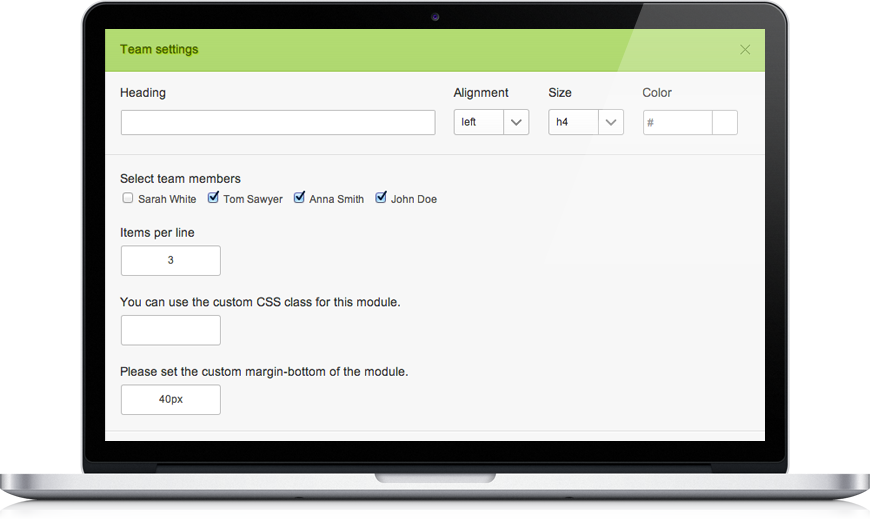Open the color swatch picker box
Screen dimensions: 870x519
coord(725,122)
